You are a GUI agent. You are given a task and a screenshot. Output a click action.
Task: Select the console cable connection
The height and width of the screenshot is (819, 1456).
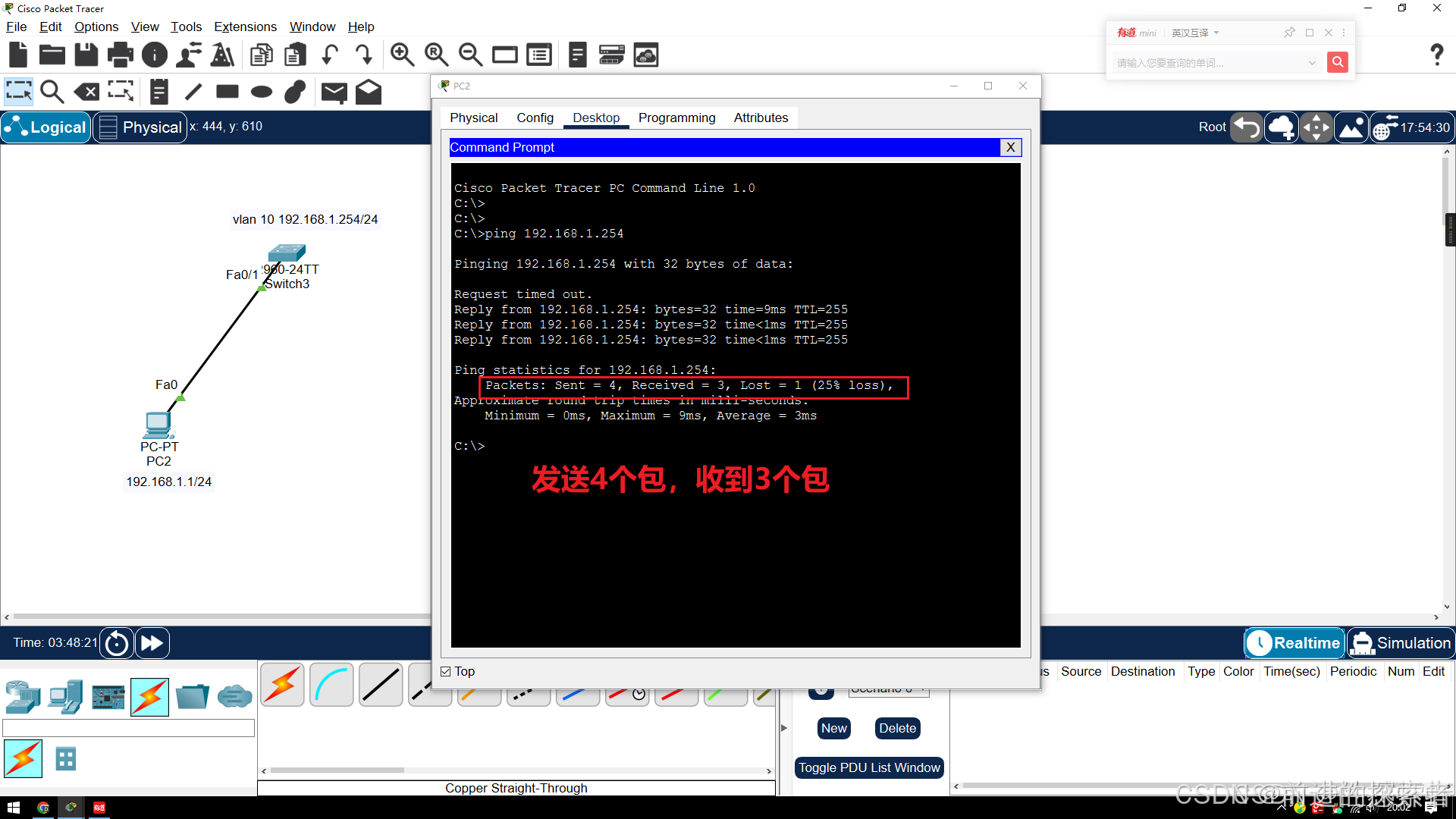point(332,685)
